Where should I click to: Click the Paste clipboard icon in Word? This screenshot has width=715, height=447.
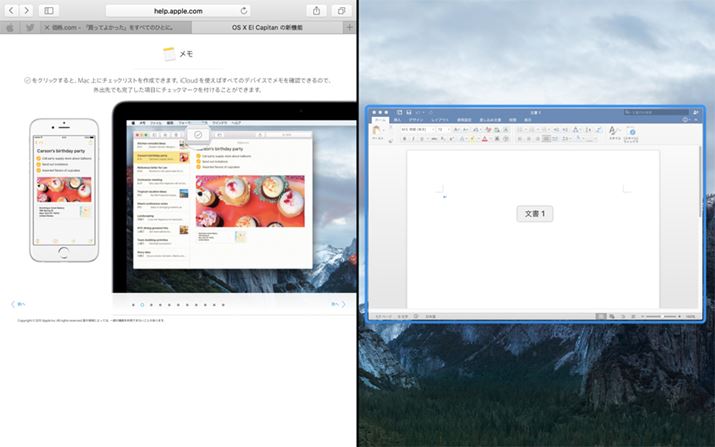click(x=376, y=130)
